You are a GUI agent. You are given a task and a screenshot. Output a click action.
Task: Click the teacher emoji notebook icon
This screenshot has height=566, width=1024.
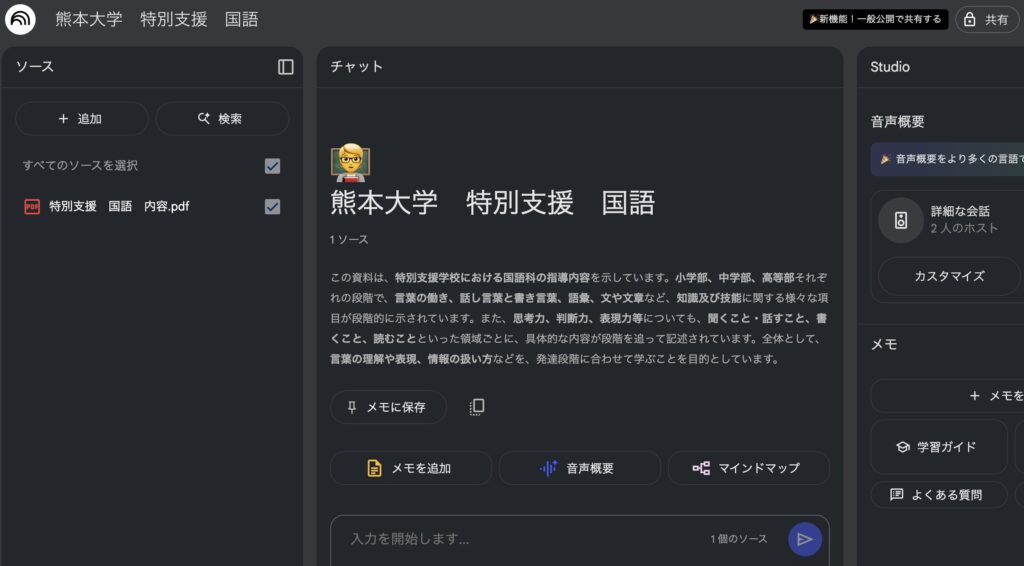pos(350,162)
